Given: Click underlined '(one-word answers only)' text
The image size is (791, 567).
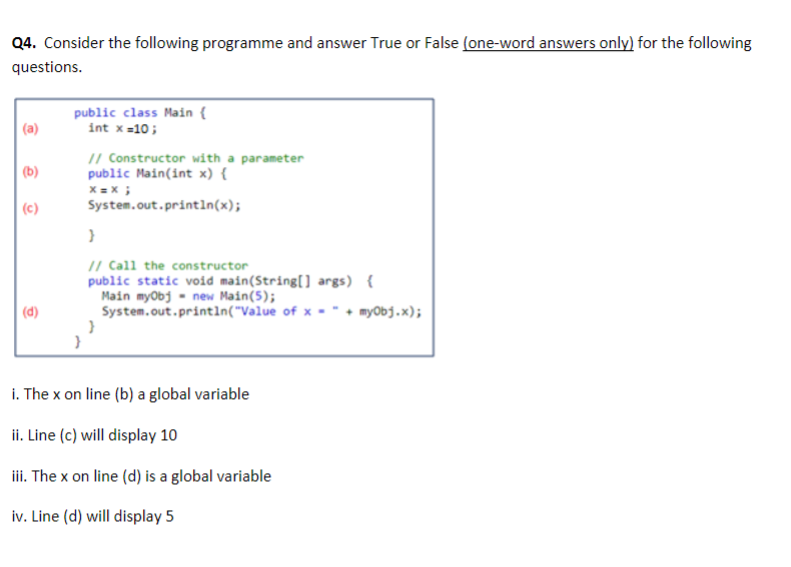Looking at the screenshot, I should 548,43.
